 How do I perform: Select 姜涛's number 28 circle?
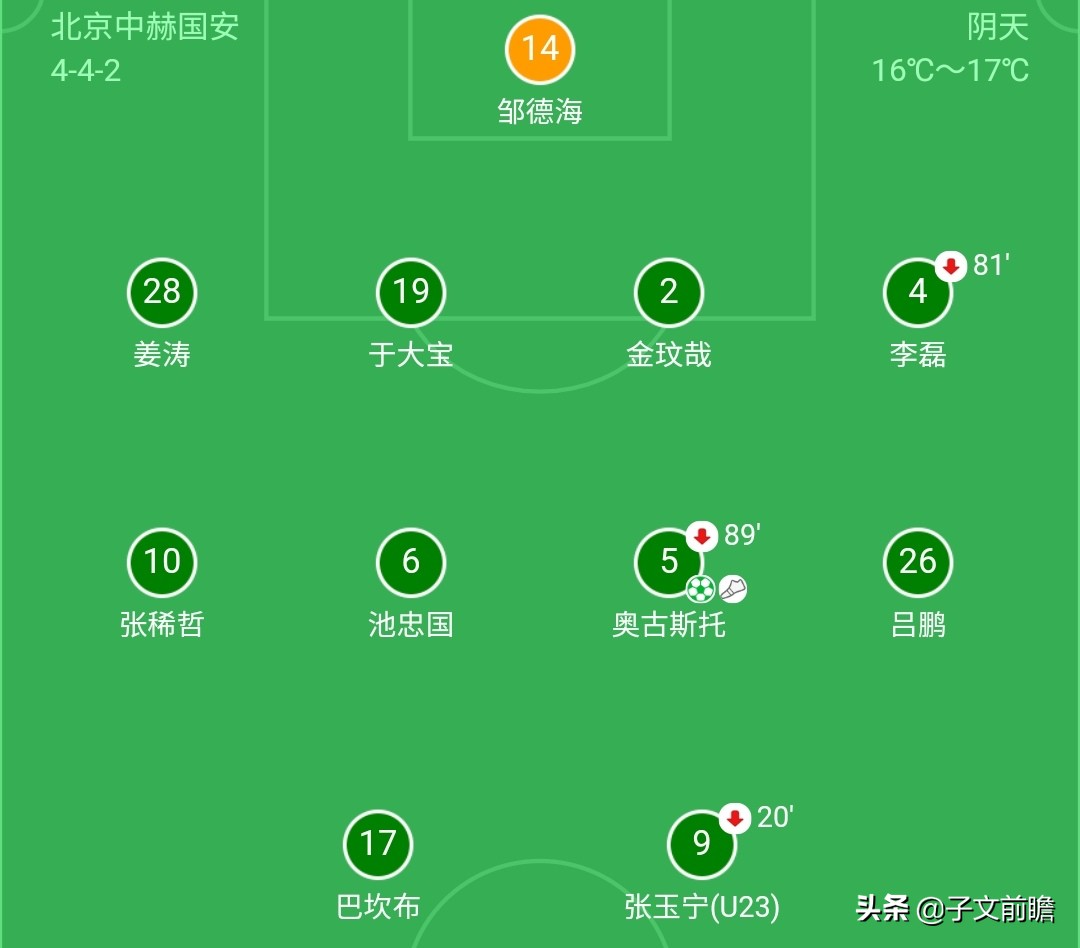pyautogui.click(x=162, y=292)
